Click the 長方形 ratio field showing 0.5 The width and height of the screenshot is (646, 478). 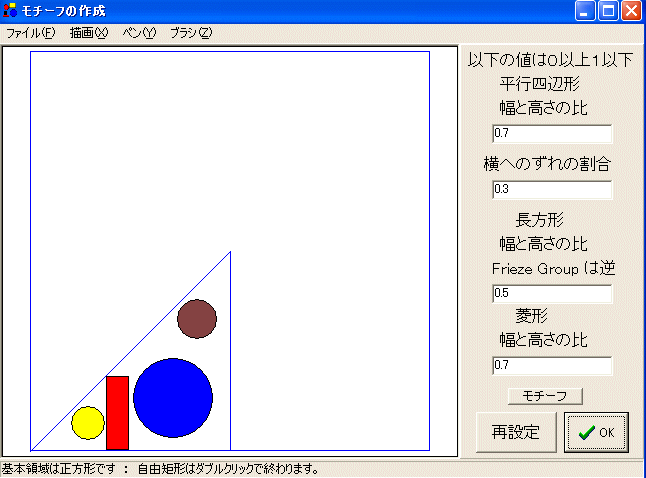[552, 293]
